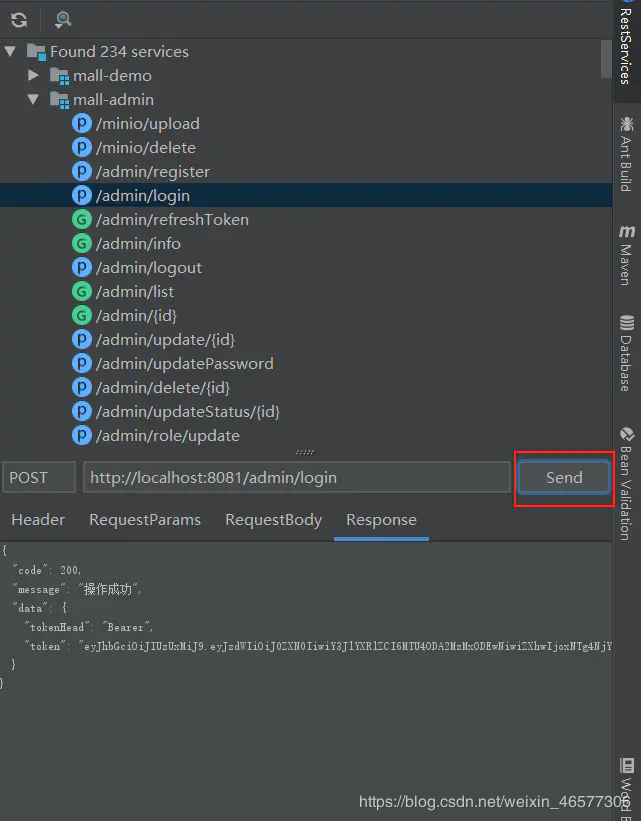Click POST icon beside /admin/register
This screenshot has height=821, width=641.
coord(81,172)
